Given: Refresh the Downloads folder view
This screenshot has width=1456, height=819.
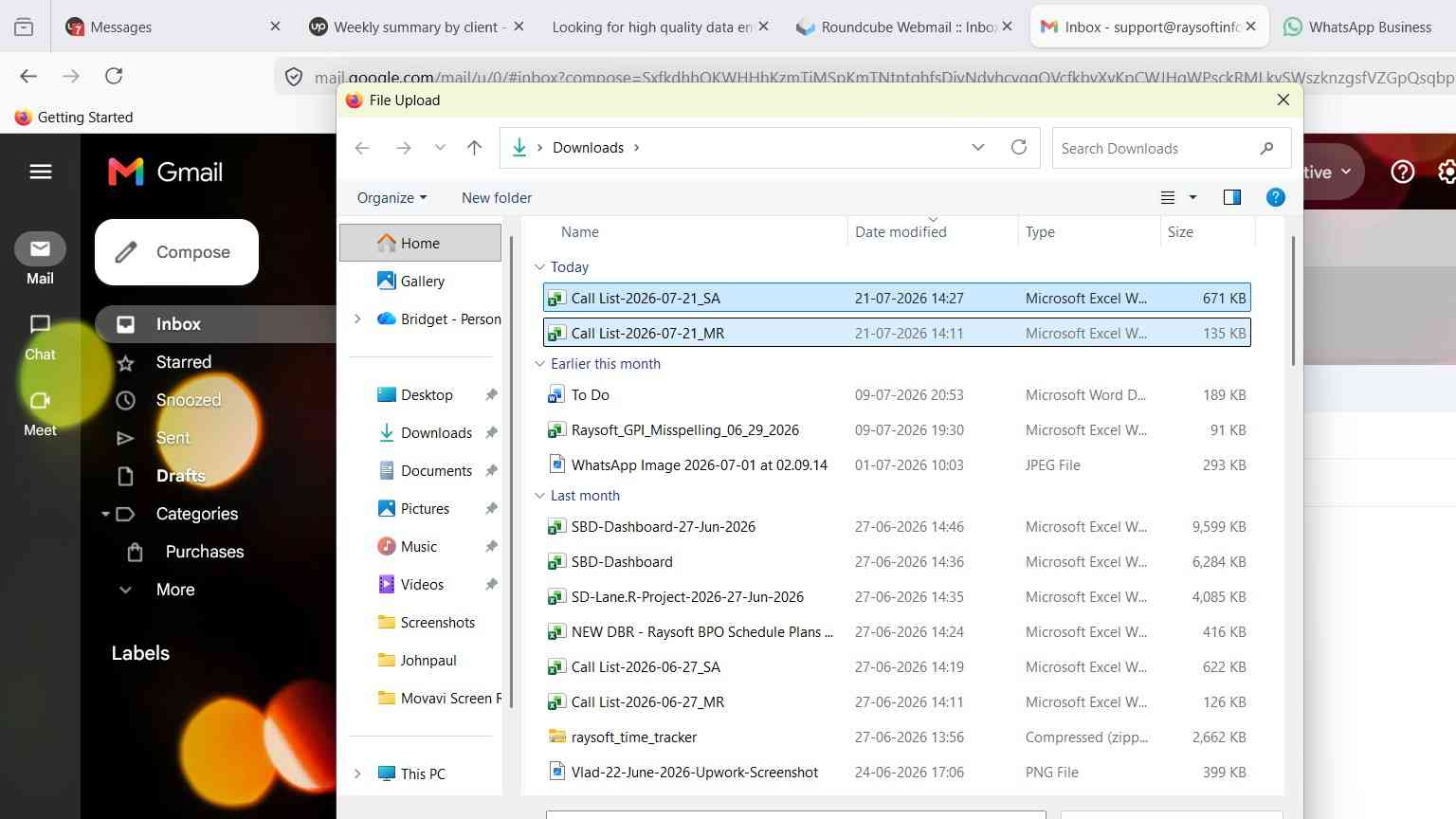Looking at the screenshot, I should pos(1019,148).
